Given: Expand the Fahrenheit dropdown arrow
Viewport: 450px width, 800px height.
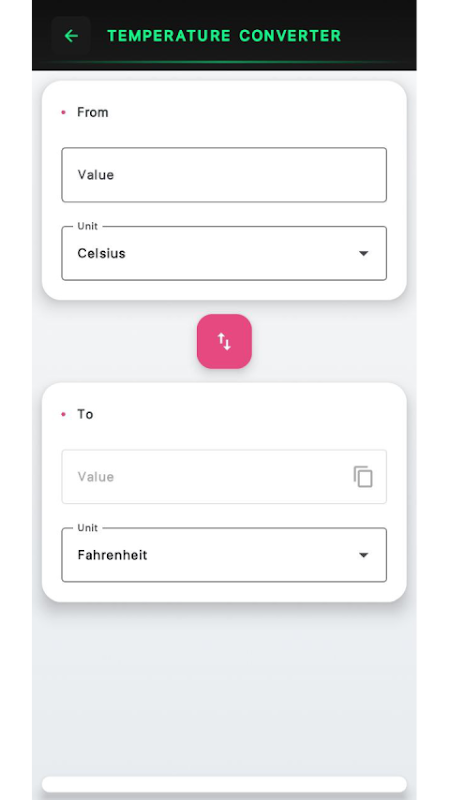Looking at the screenshot, I should (363, 555).
